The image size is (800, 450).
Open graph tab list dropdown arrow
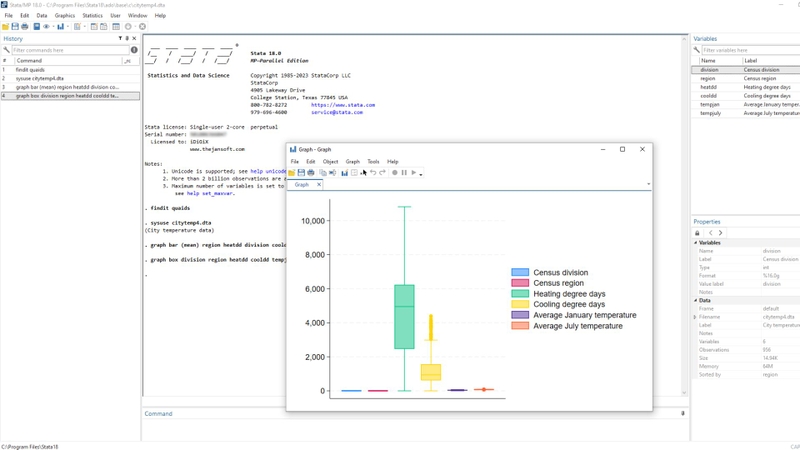[x=648, y=184]
